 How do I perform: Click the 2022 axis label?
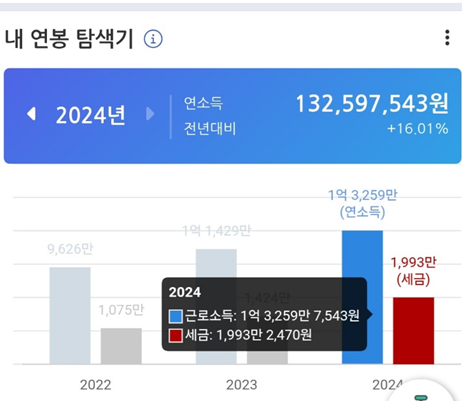[x=95, y=385]
